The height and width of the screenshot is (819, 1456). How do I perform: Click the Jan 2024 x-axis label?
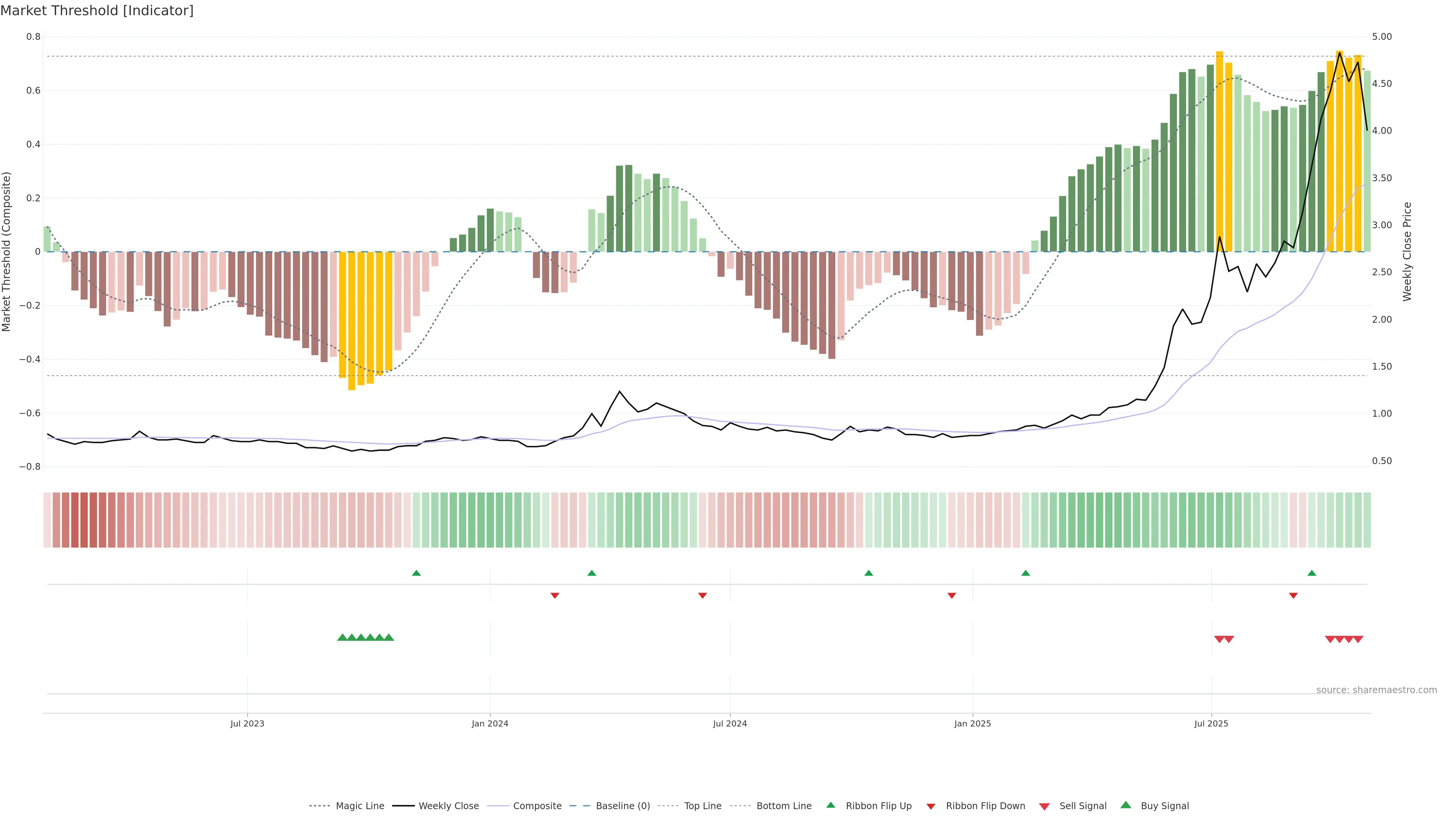(490, 723)
